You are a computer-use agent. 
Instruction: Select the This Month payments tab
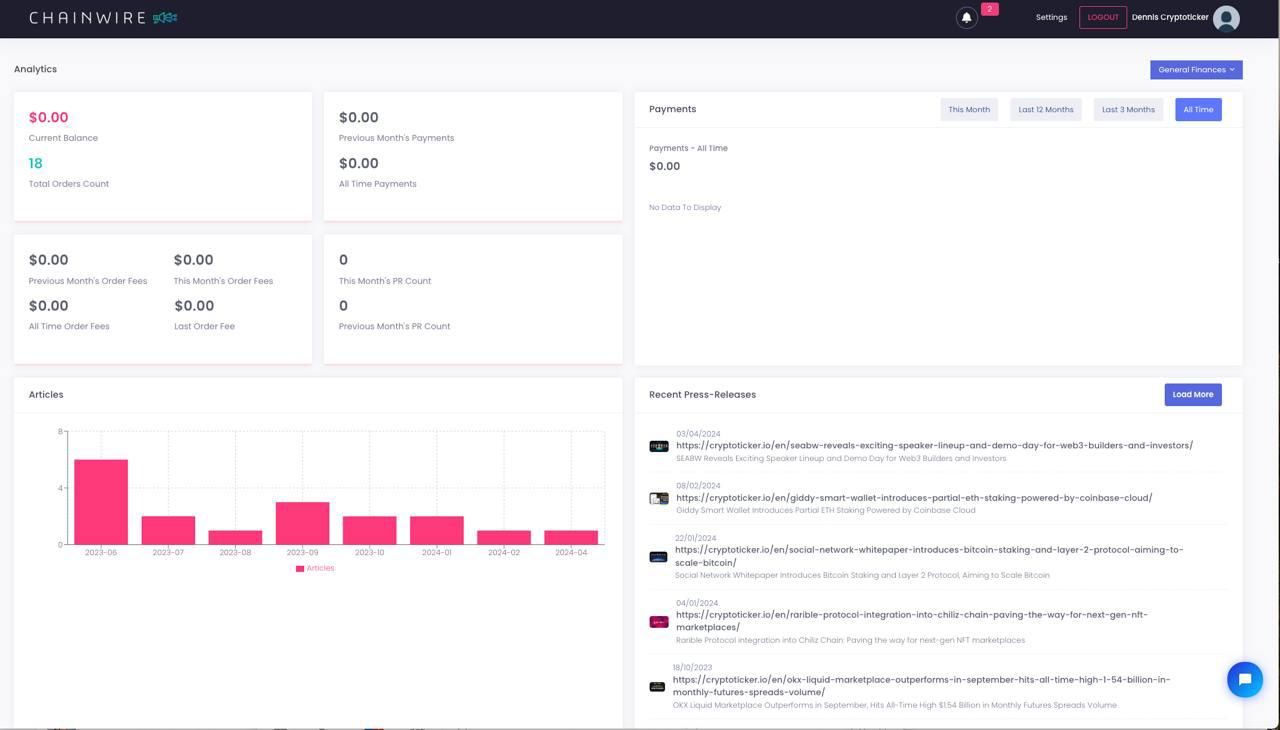pos(968,110)
